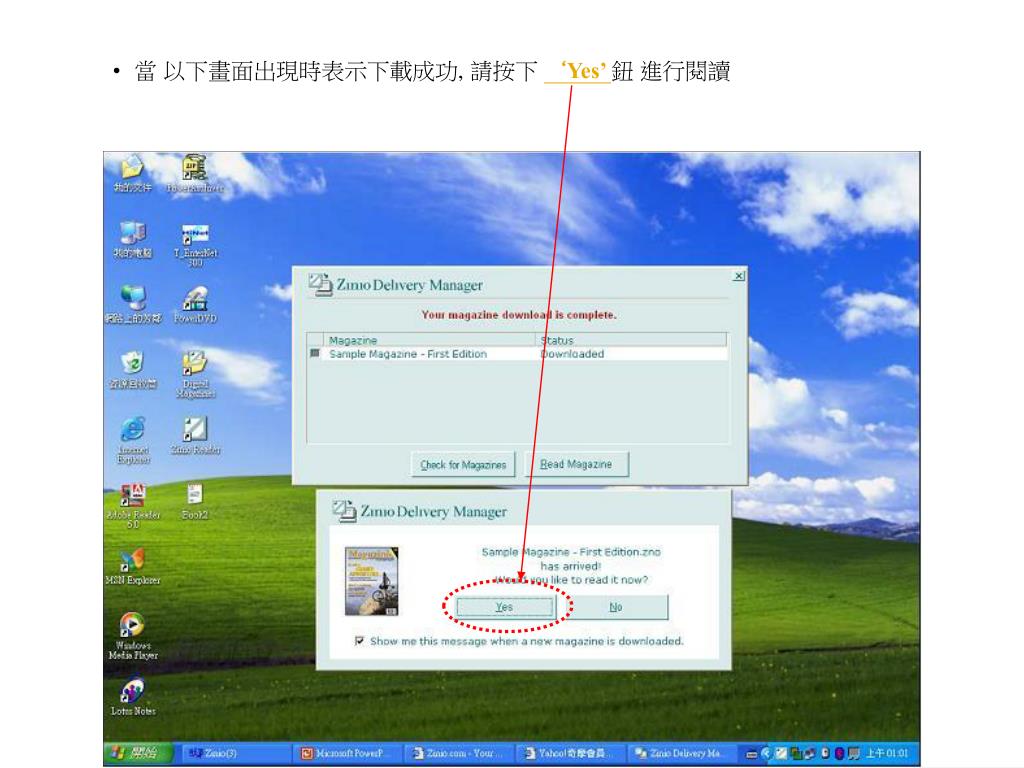The width and height of the screenshot is (1024, 768).
Task: Open the Book2 file icon
Action: pos(195,501)
